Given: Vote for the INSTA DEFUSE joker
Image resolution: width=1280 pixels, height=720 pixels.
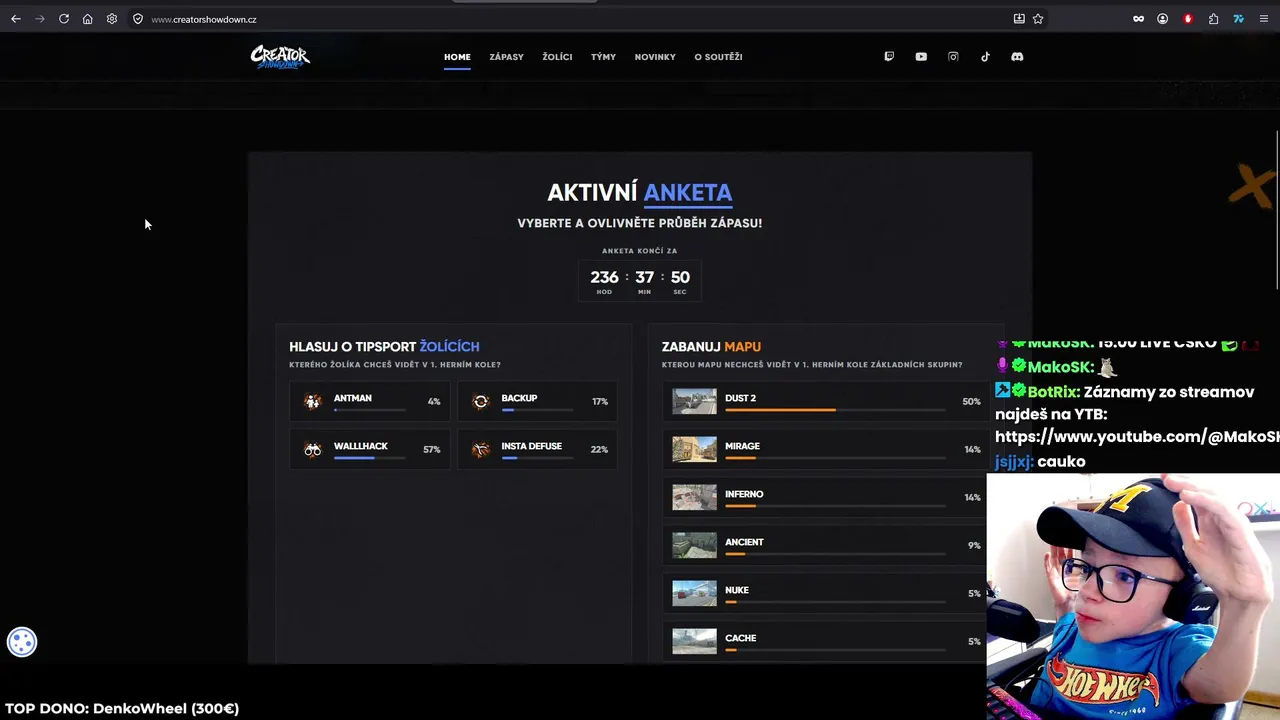Looking at the screenshot, I should point(538,449).
